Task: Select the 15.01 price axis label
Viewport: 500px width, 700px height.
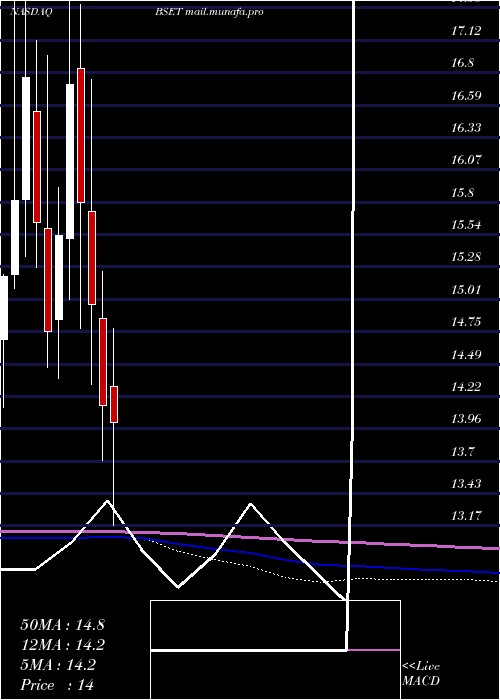Action: [467, 290]
